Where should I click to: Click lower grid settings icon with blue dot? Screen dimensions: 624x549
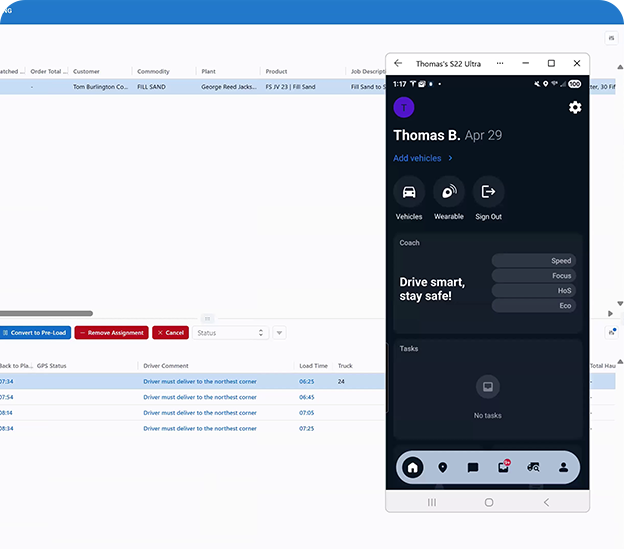[611, 333]
